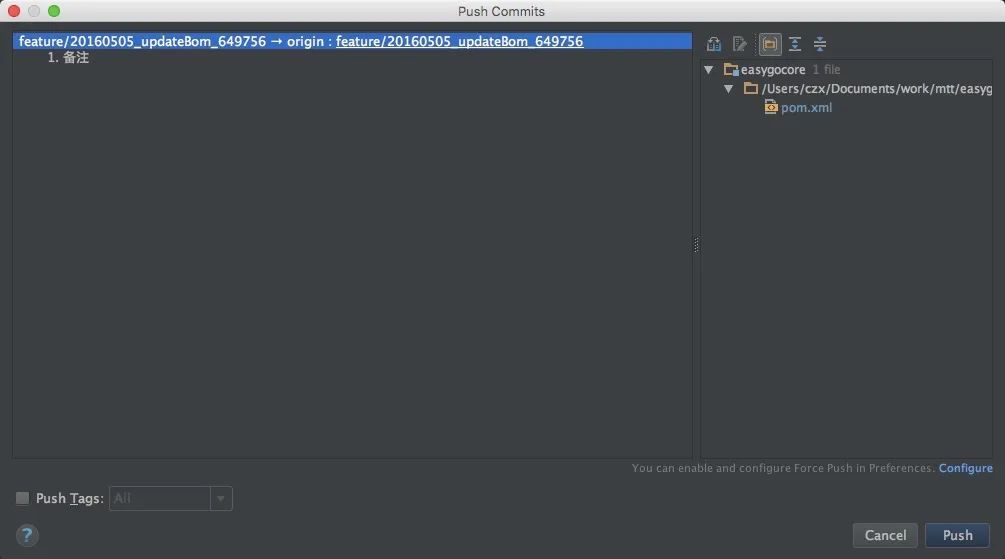The image size is (1005, 559).
Task: Collapse the easygocore tree node
Action: (x=709, y=69)
